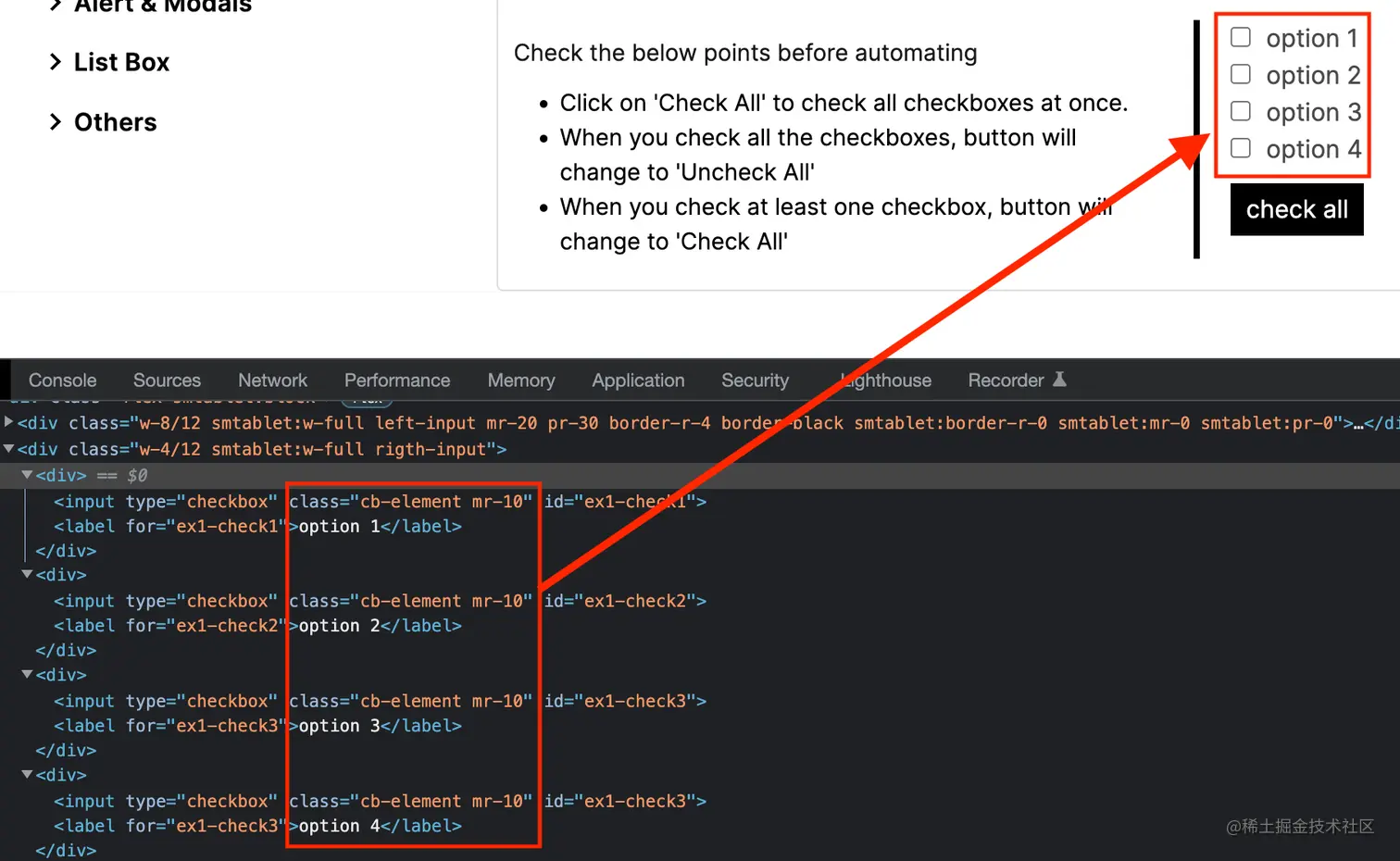Switch to the Performance panel
Viewport: 1400px width, 861px height.
397,381
